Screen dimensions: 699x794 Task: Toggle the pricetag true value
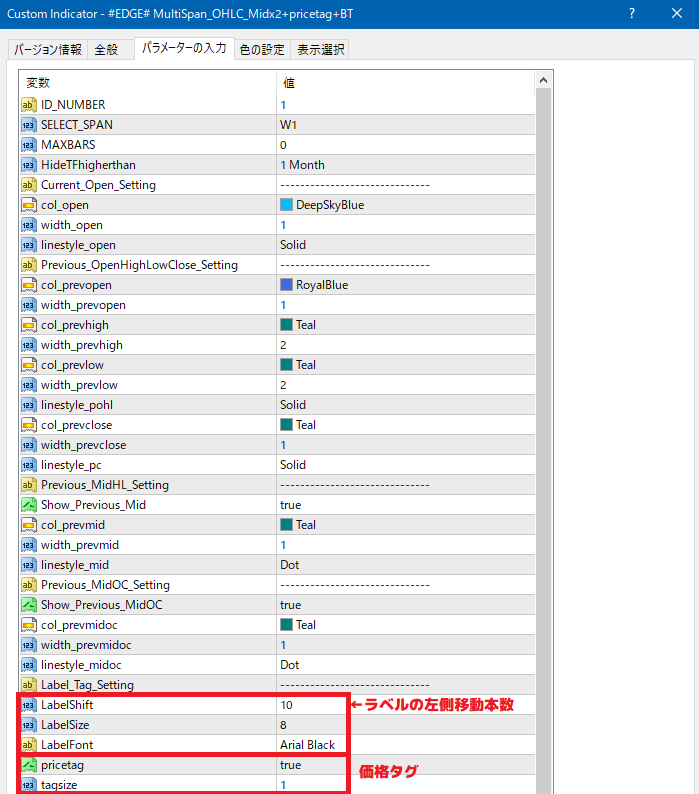pos(405,765)
